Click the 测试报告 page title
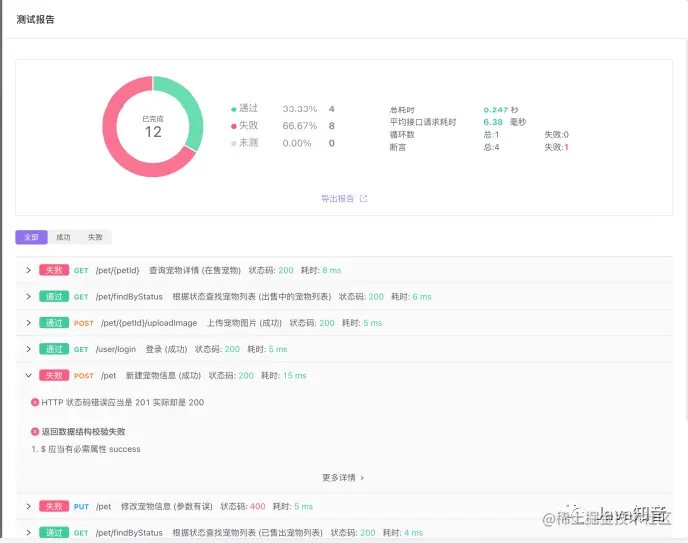The width and height of the screenshot is (688, 543). tap(36, 19)
